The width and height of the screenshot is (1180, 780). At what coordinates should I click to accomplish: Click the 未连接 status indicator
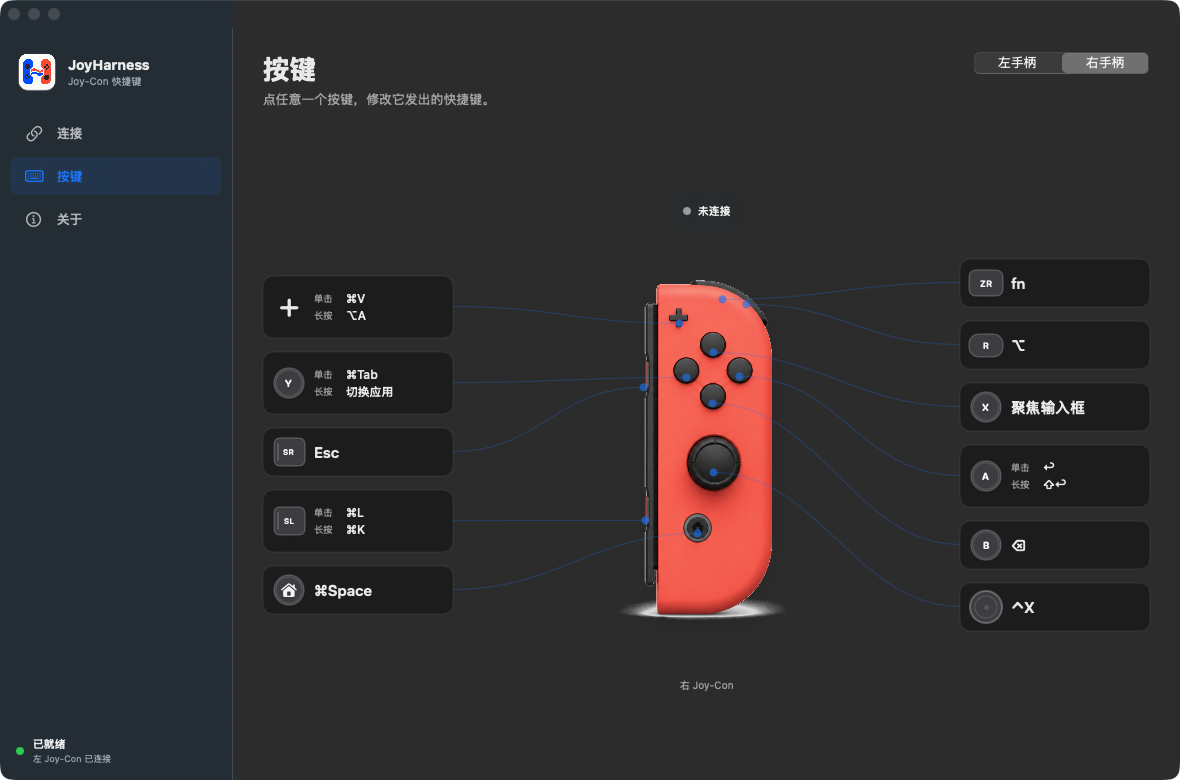[x=707, y=212]
